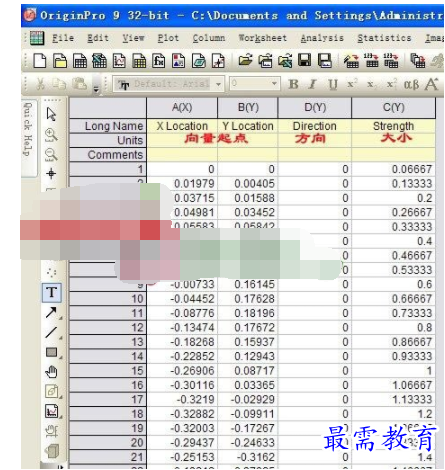The image size is (445, 470).
Task: Select the Arrow drawing tool
Action: (51, 312)
